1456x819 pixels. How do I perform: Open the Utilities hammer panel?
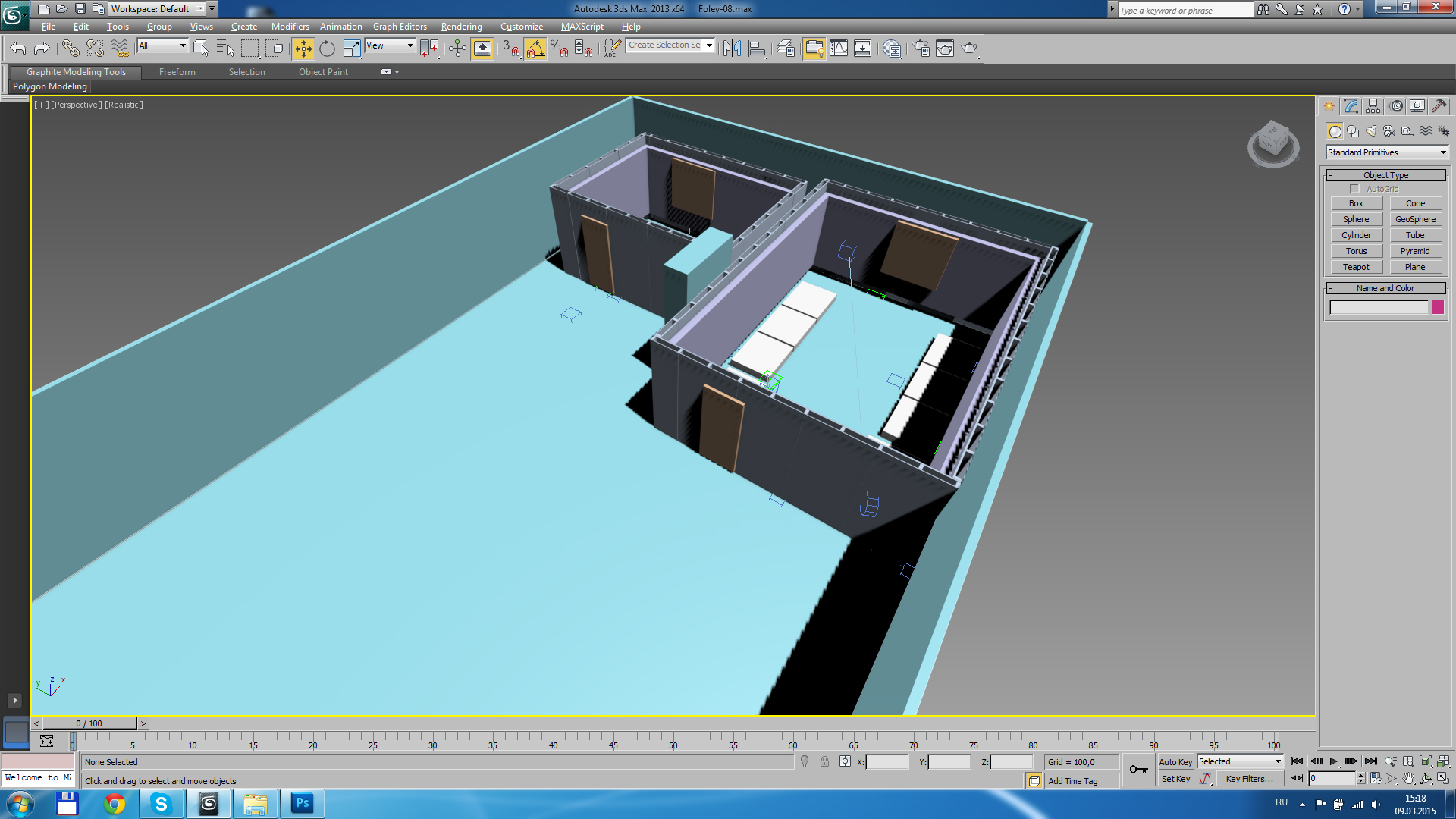[1439, 106]
